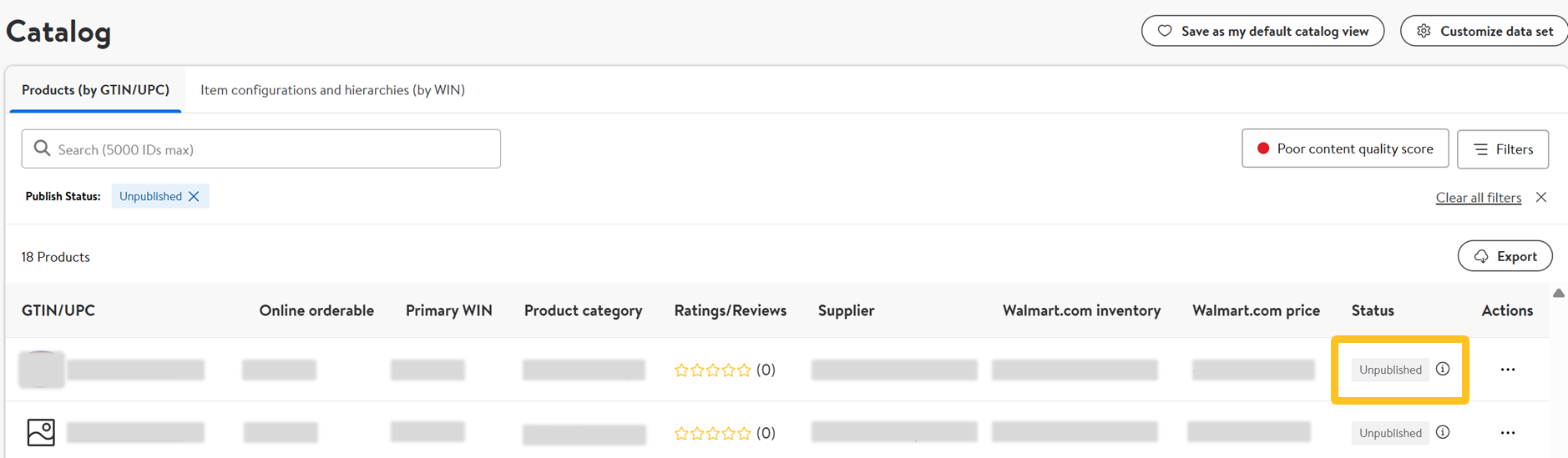The height and width of the screenshot is (458, 1568).
Task: Click image placeholder icon in second row
Action: point(41,432)
